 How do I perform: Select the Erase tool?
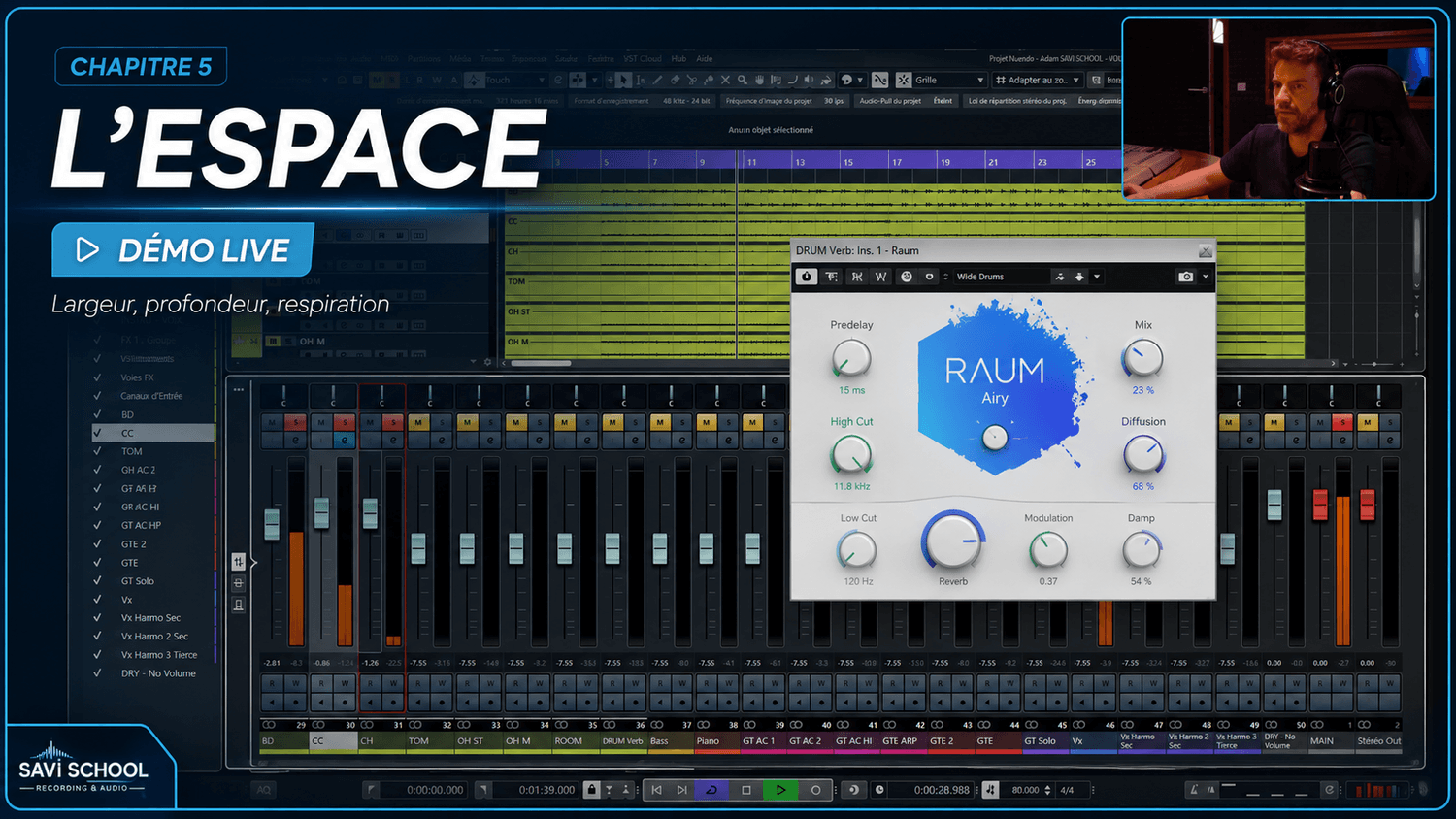click(675, 80)
